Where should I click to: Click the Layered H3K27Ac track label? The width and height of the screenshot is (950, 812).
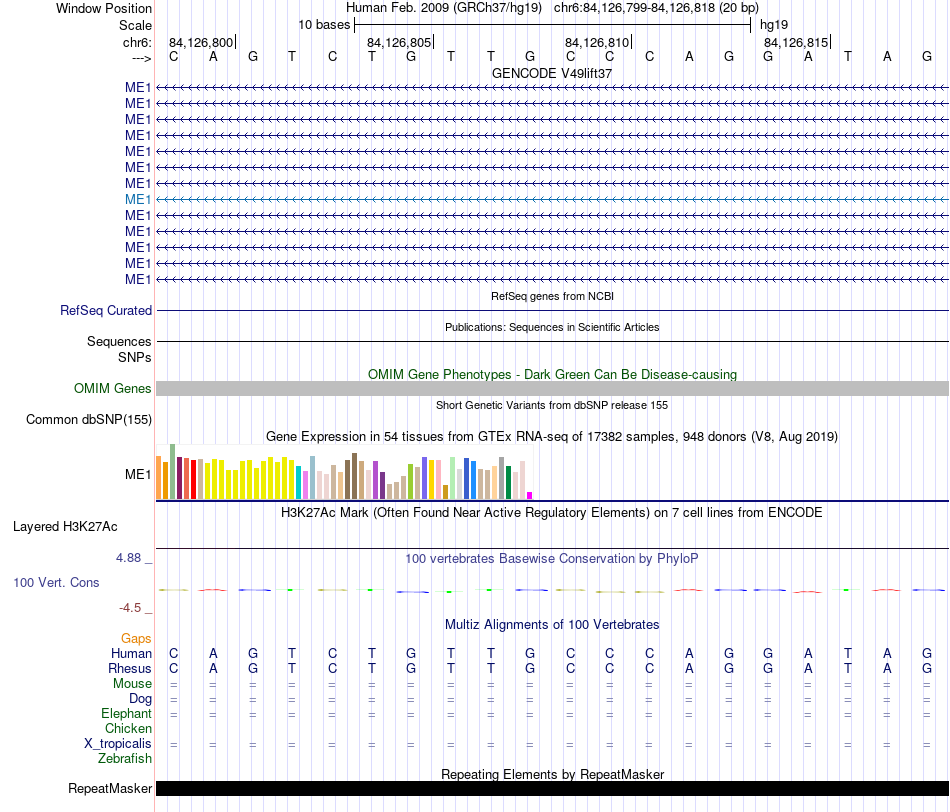(x=65, y=527)
